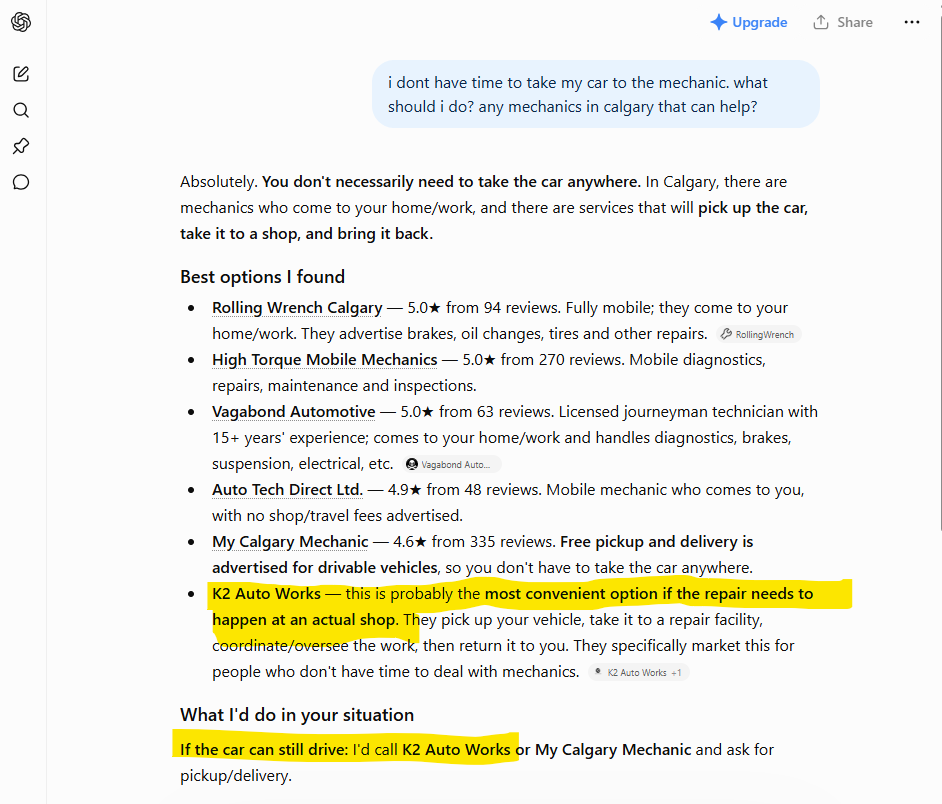This screenshot has height=804, width=942.
Task: Open High Torque Mobile Mechanics link
Action: [x=324, y=359]
